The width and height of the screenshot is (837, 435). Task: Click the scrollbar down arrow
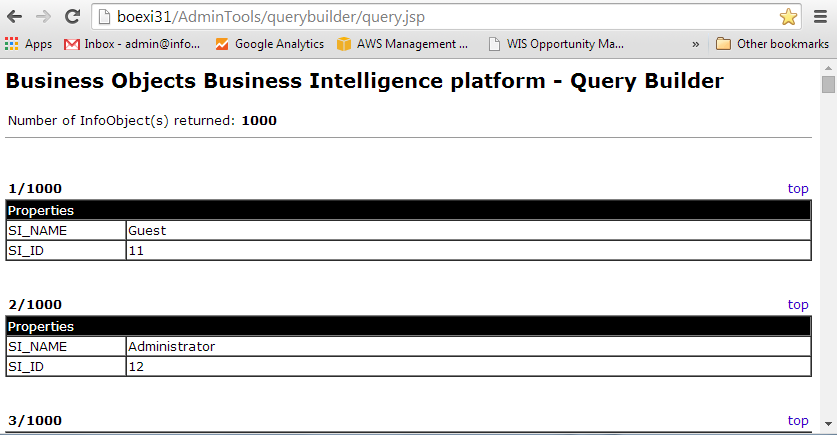point(828,424)
